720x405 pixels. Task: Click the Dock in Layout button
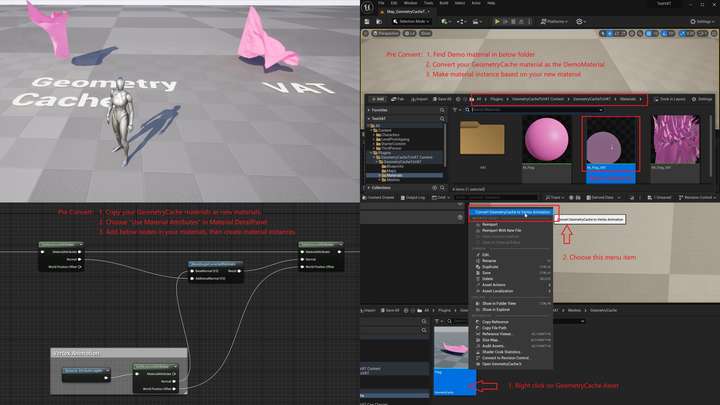pyautogui.click(x=670, y=99)
